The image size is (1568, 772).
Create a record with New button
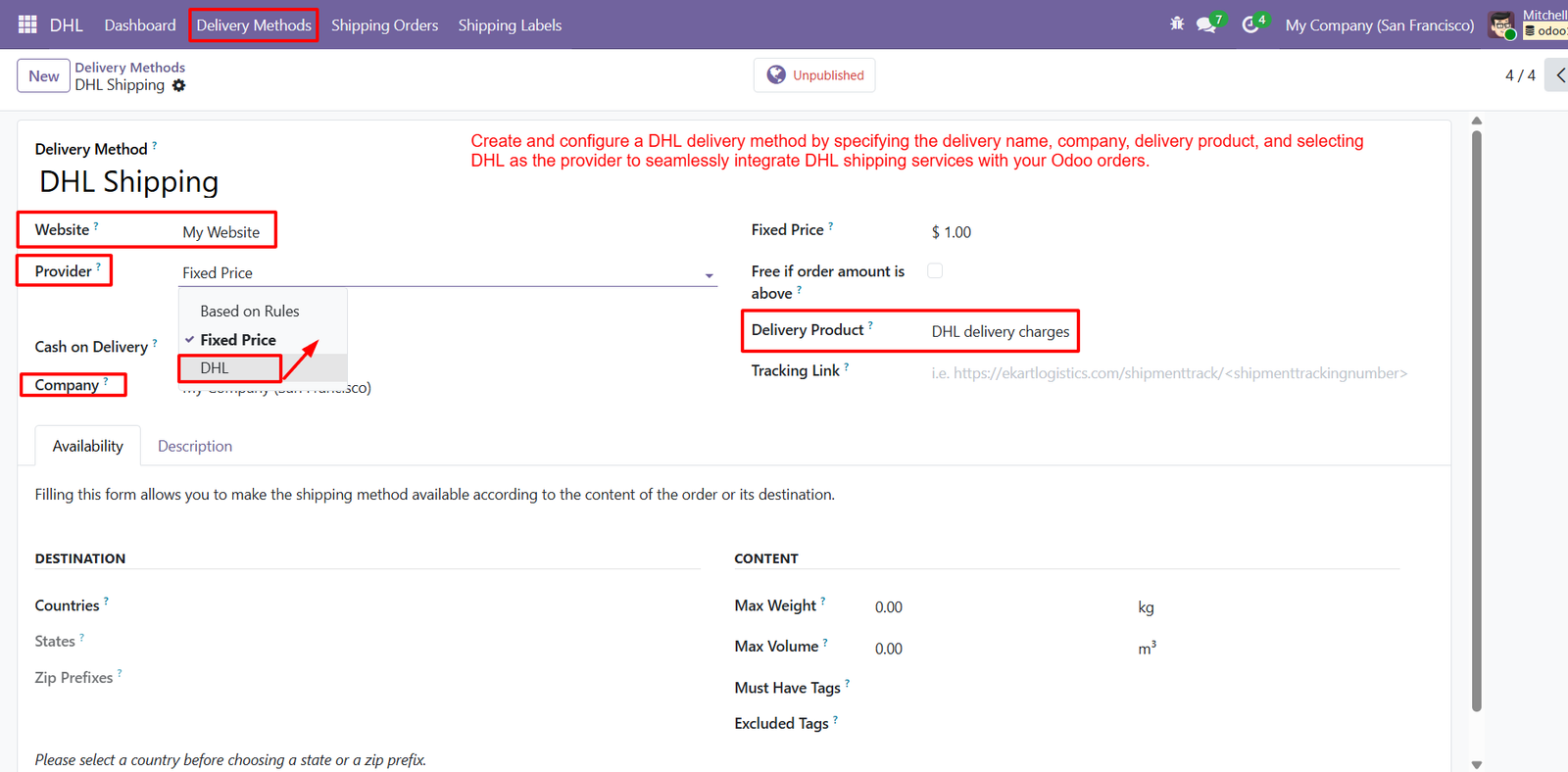43,75
